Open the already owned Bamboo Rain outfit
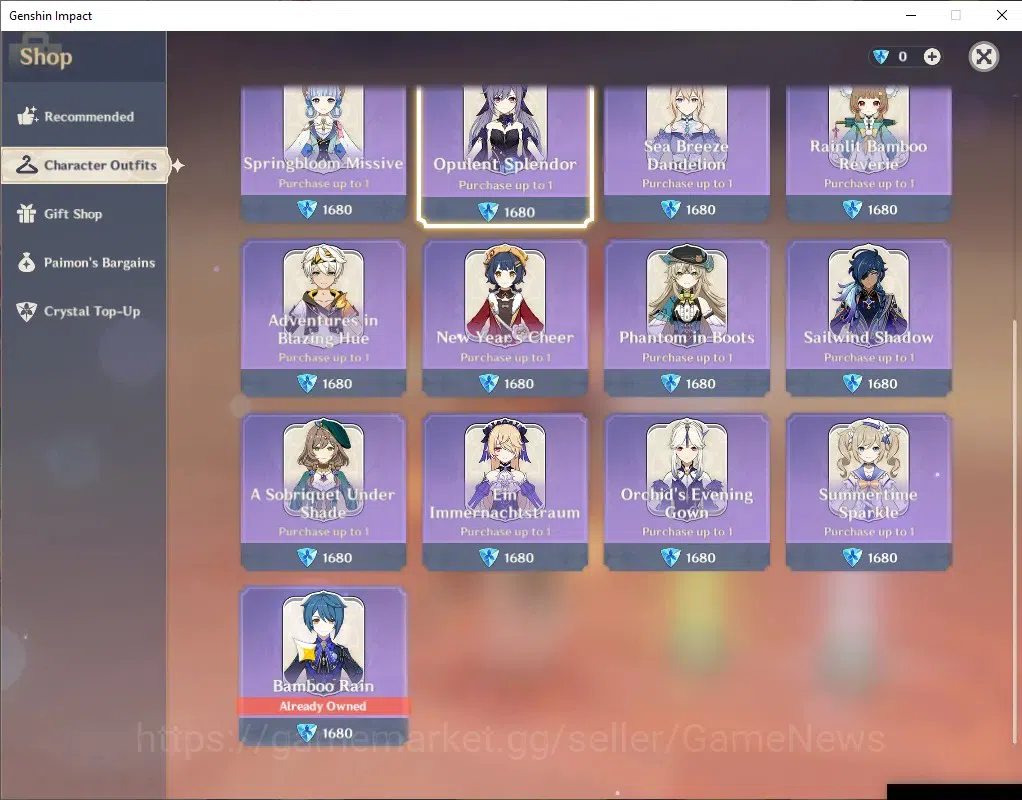The height and width of the screenshot is (800, 1022). pyautogui.click(x=323, y=666)
